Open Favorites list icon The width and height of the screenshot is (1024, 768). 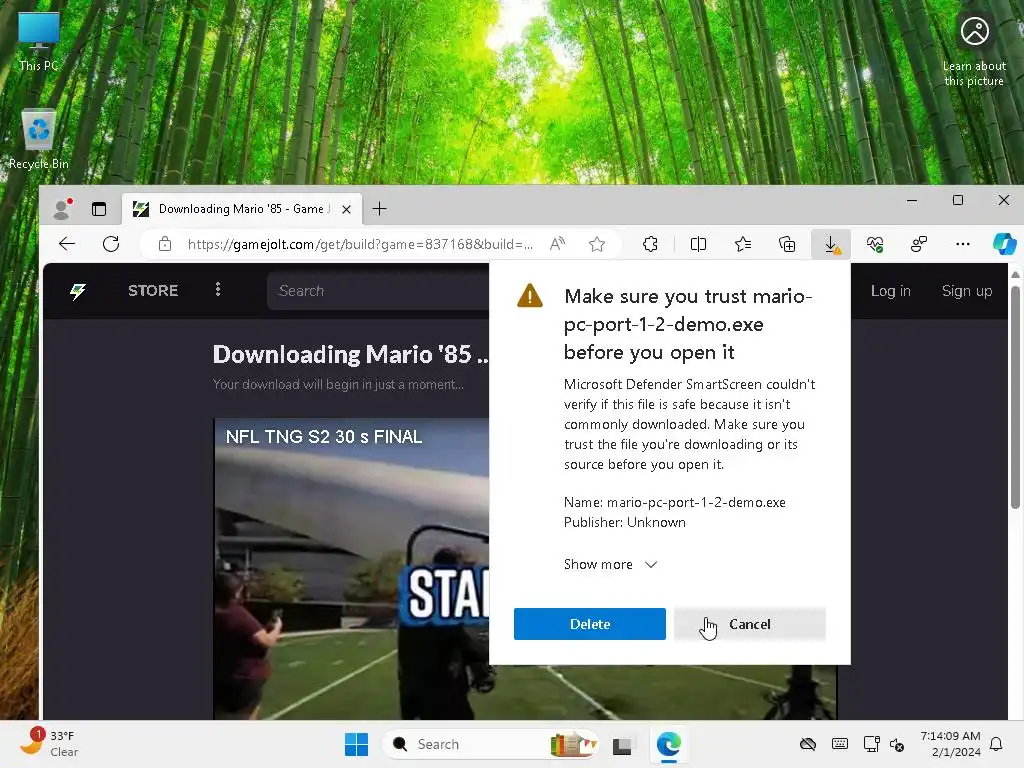tap(743, 244)
